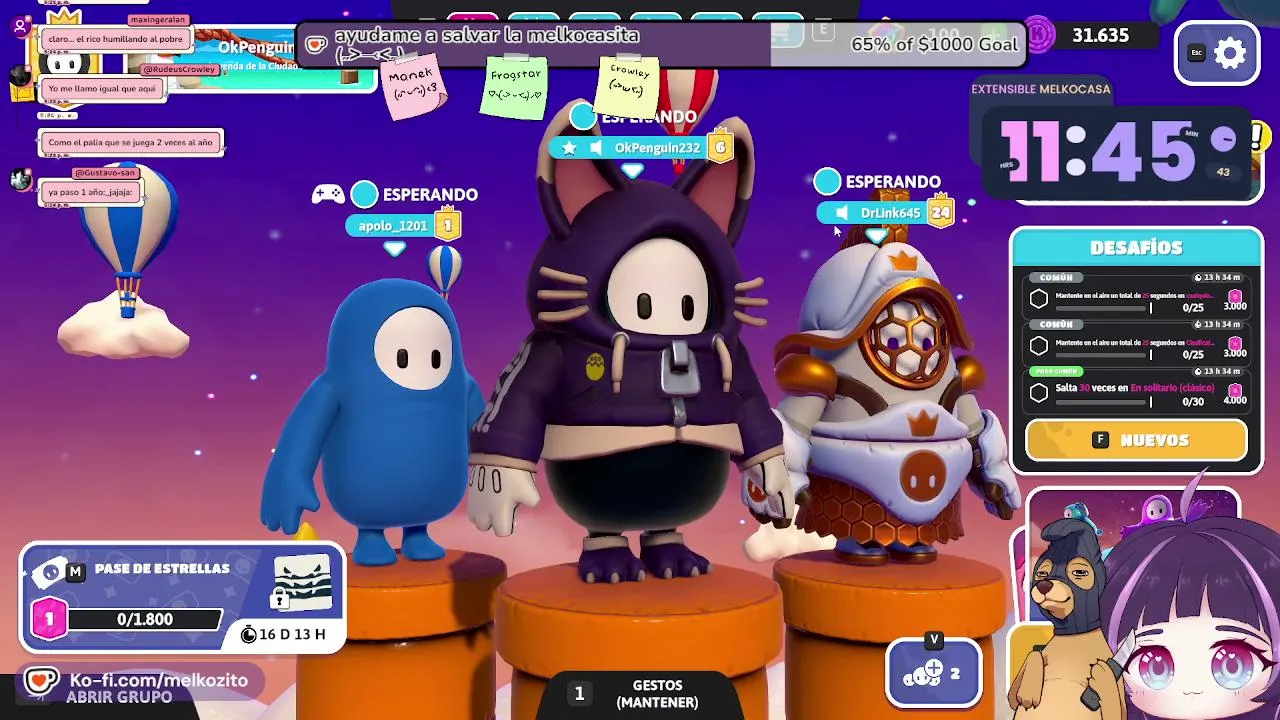Screen dimensions: 1280x720
Task: Click the ticket icon on Pase de Estrellas
Action: [x=50, y=572]
